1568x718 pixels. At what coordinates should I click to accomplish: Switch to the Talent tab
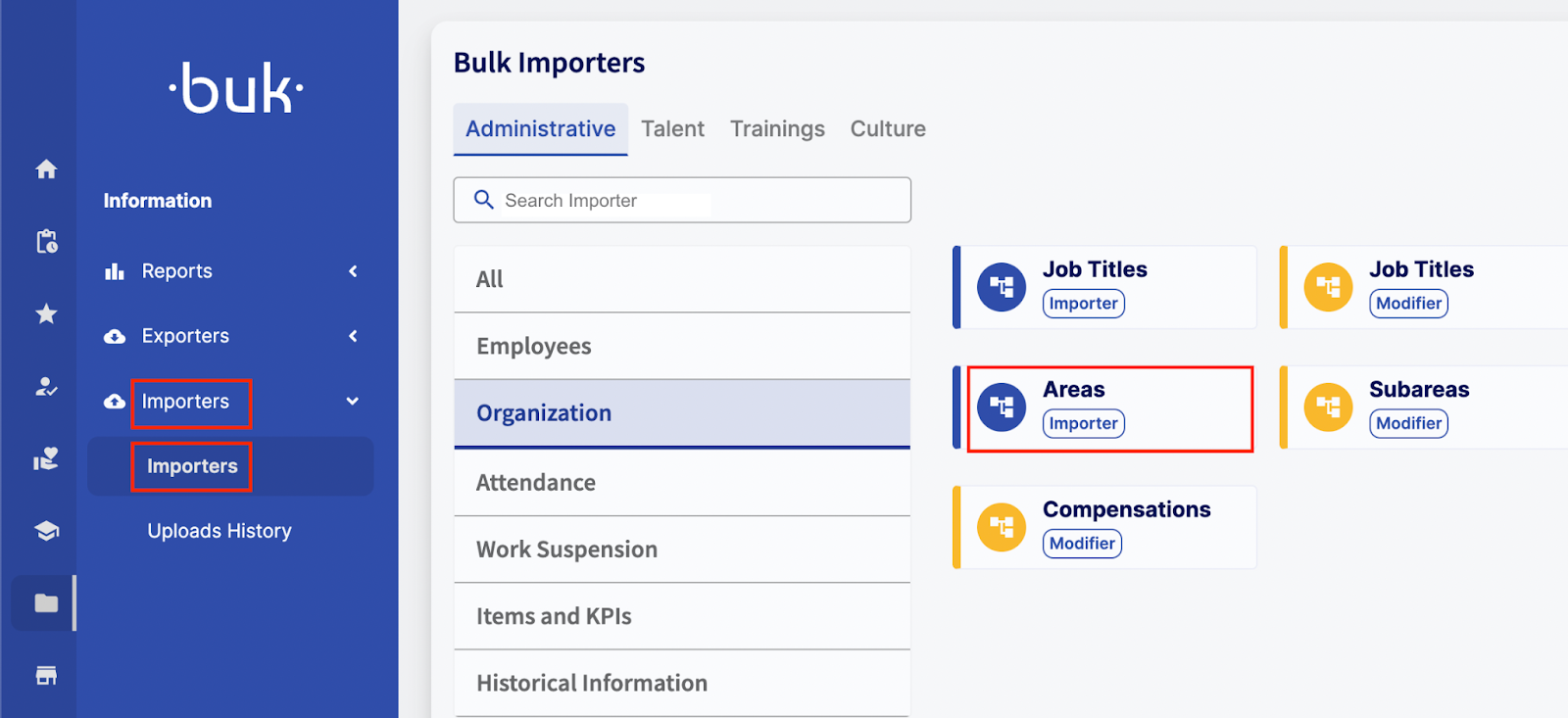672,129
